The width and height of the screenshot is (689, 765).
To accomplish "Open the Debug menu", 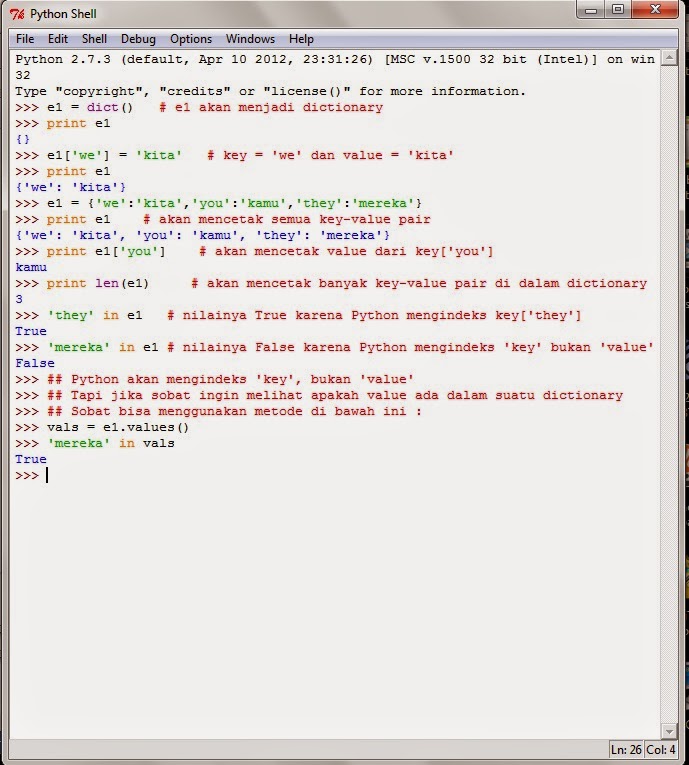I will (138, 39).
